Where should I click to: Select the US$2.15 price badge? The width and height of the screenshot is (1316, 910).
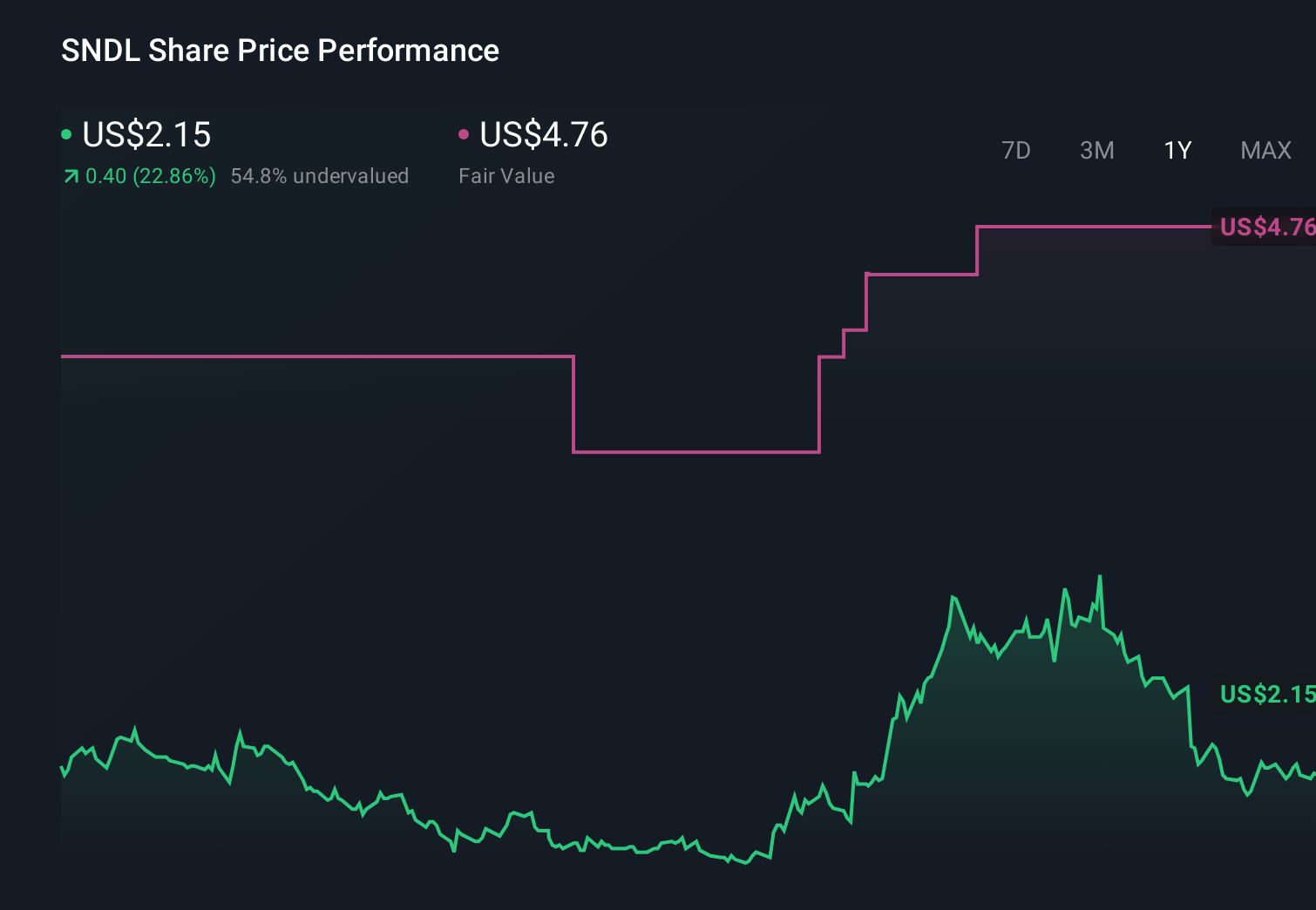(x=1265, y=695)
